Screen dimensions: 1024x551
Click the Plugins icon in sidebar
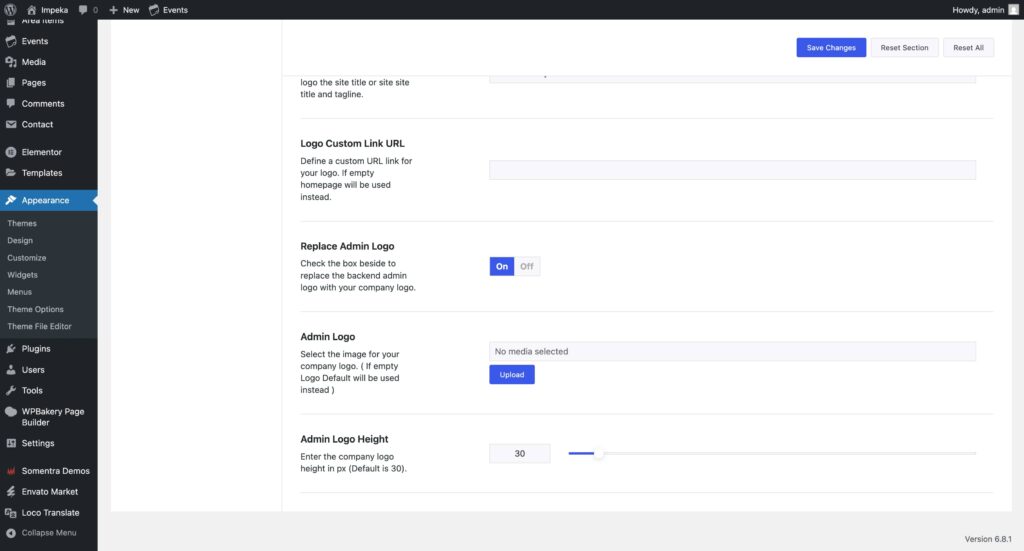(11, 349)
